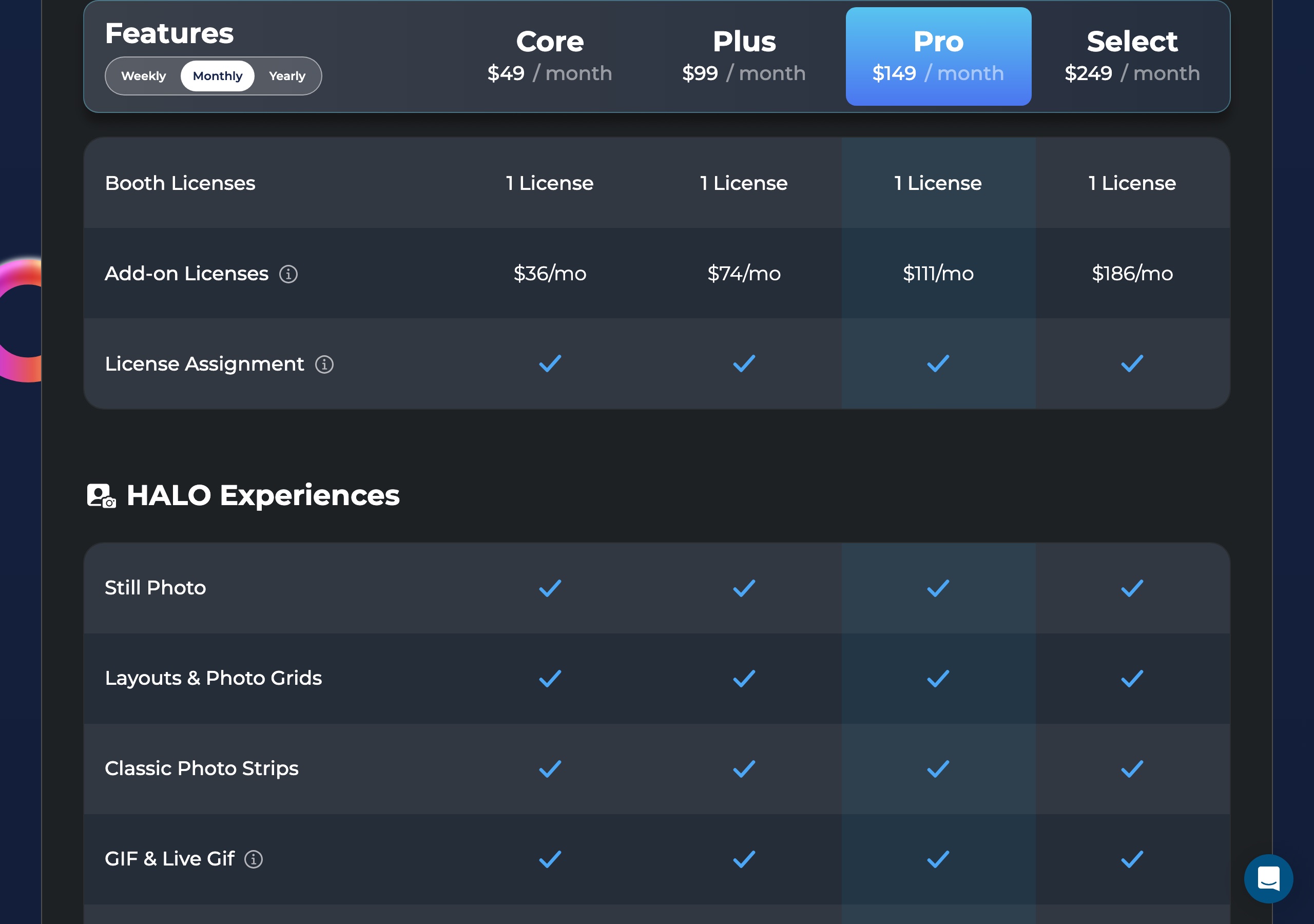Click 1 License under Select column
The width and height of the screenshot is (1314, 924).
tap(1132, 183)
